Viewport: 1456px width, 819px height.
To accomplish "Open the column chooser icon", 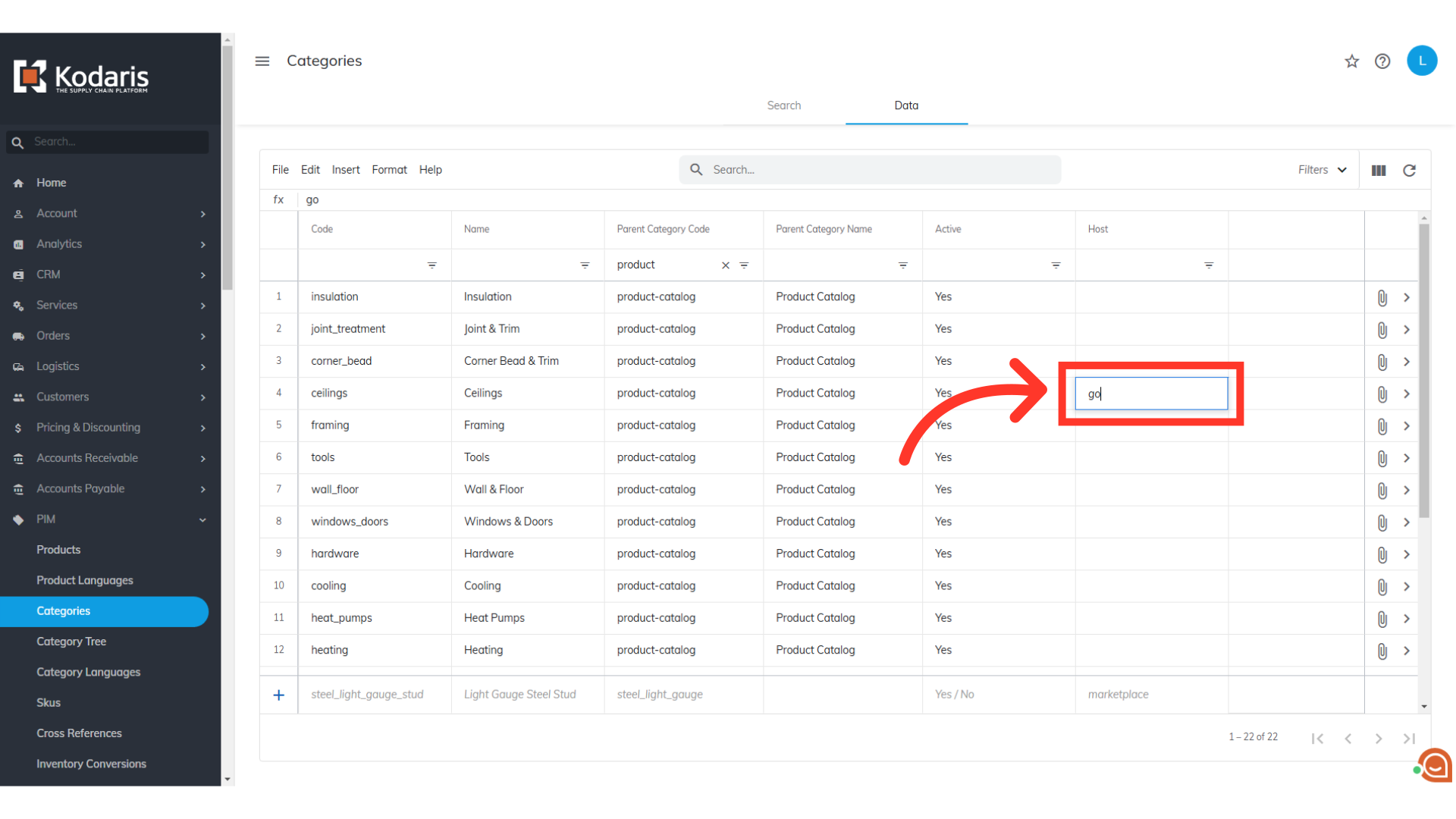I will pos(1379,171).
